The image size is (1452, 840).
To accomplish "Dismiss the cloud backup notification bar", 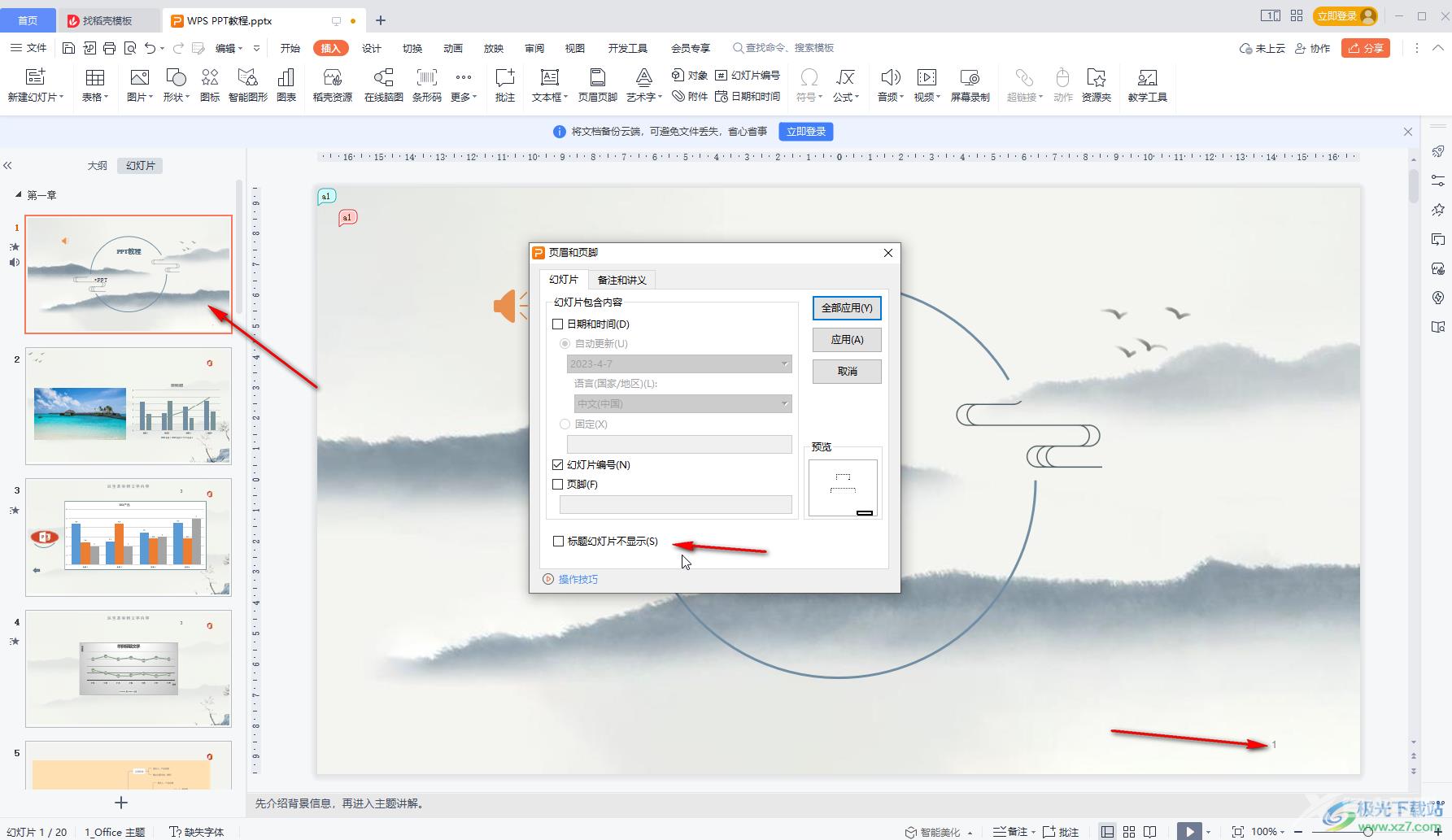I will (1408, 131).
